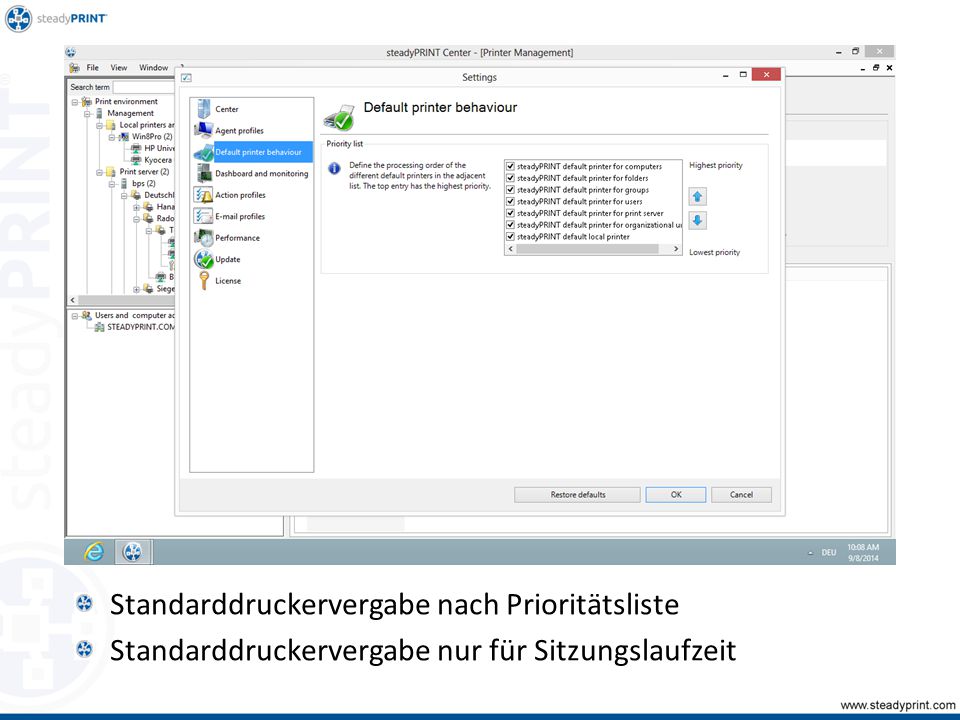The image size is (960, 720).
Task: Click the bps (2) server icon
Action: (124, 184)
